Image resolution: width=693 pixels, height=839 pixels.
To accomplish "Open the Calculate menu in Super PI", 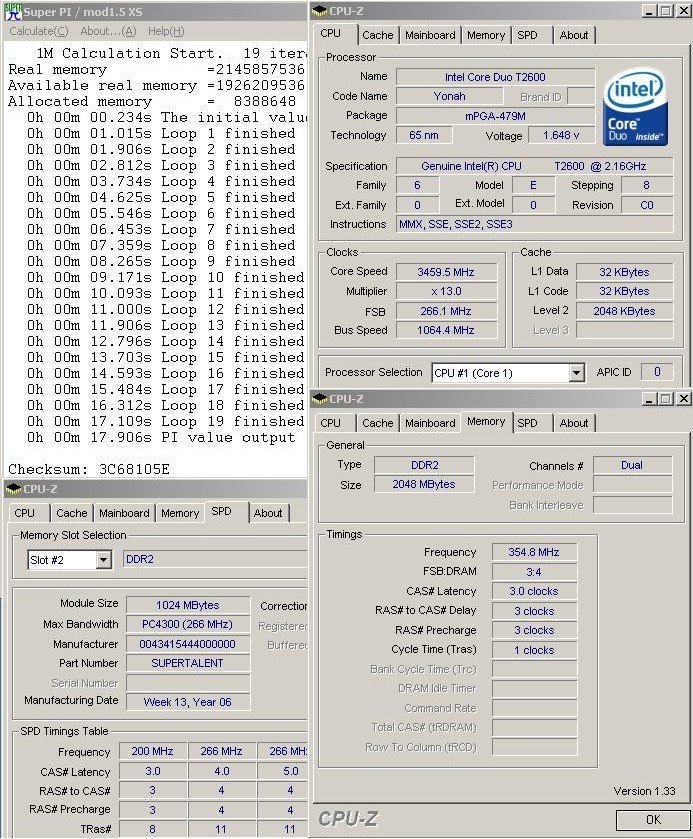I will coord(39,32).
